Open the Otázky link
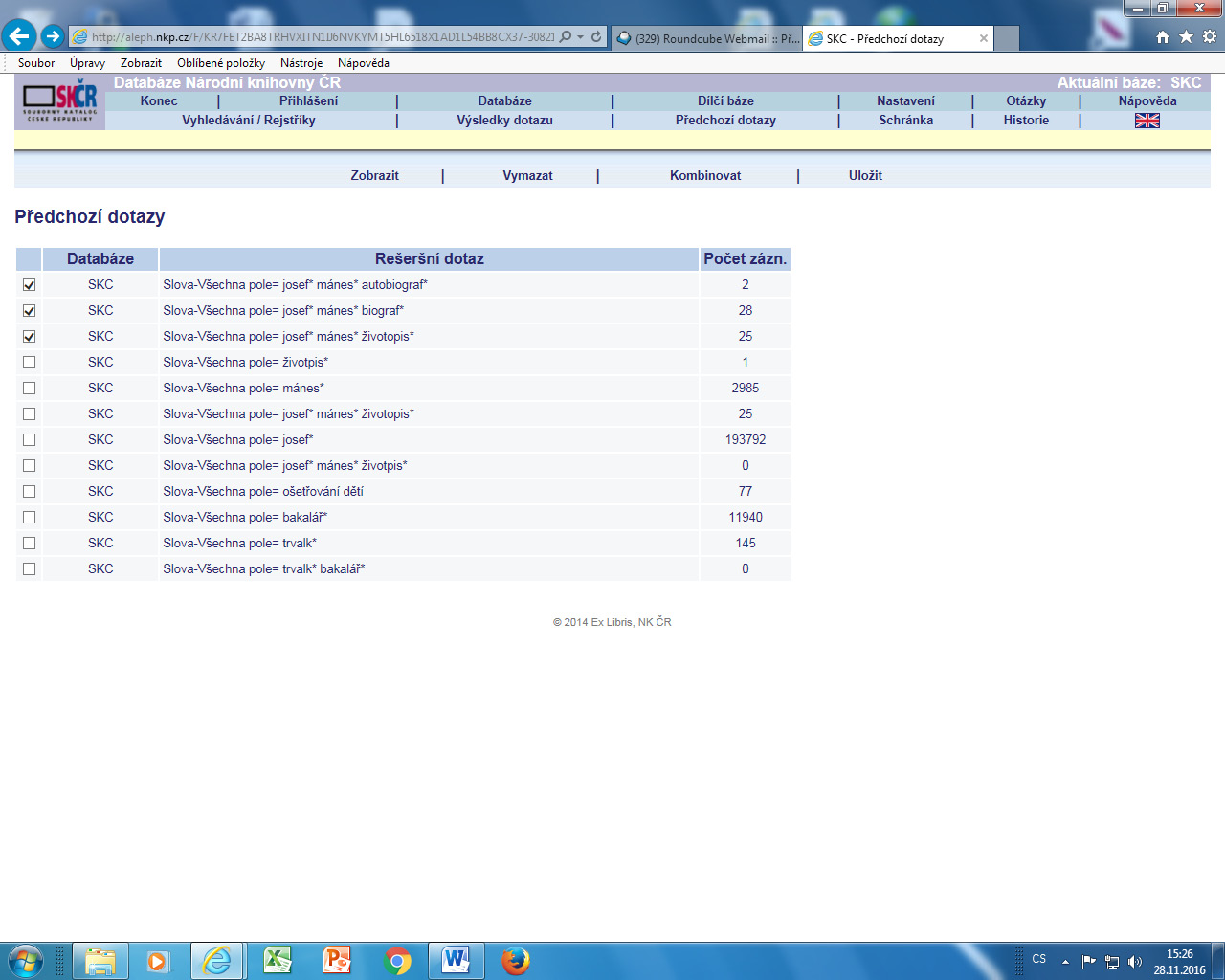Image resolution: width=1225 pixels, height=980 pixels. [1026, 100]
